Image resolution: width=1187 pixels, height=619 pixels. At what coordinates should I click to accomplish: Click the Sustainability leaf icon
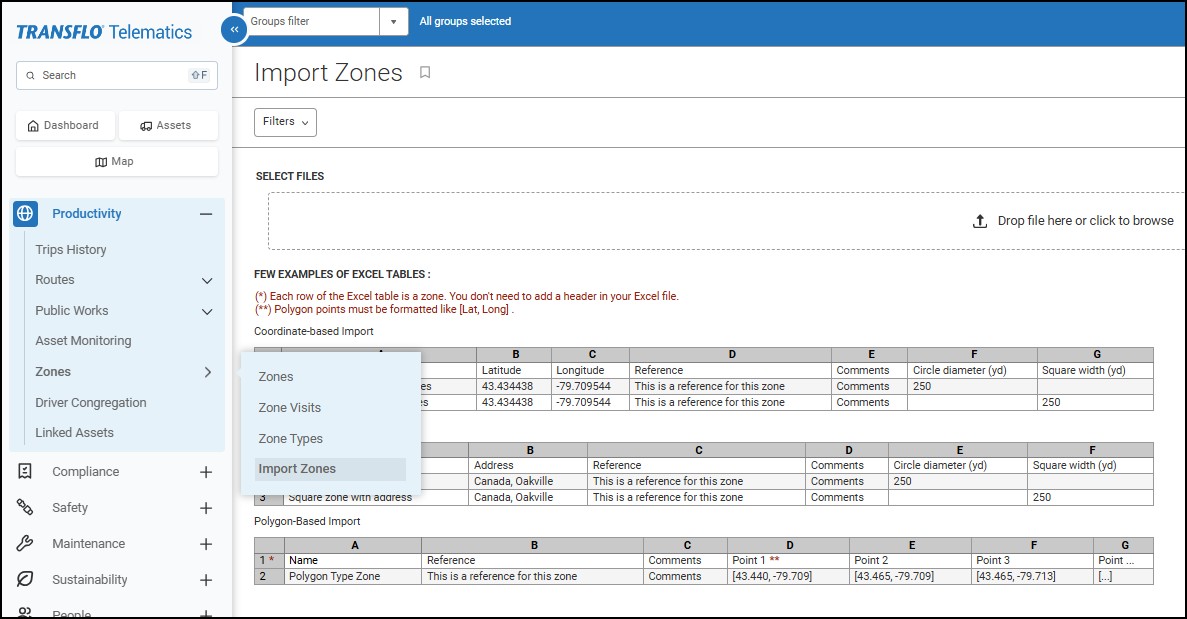pos(25,580)
